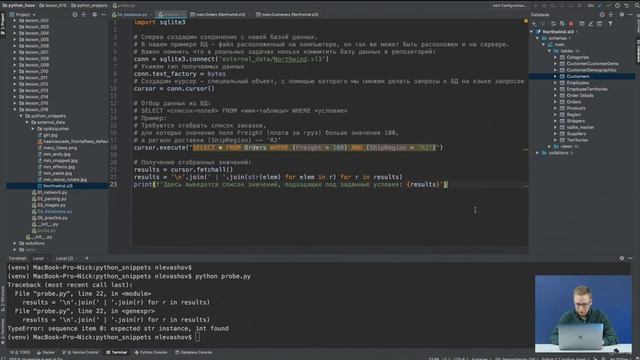The width and height of the screenshot is (640, 360).
Task: Select Suppliers table in Database tree
Action: pyautogui.click(x=576, y=134)
